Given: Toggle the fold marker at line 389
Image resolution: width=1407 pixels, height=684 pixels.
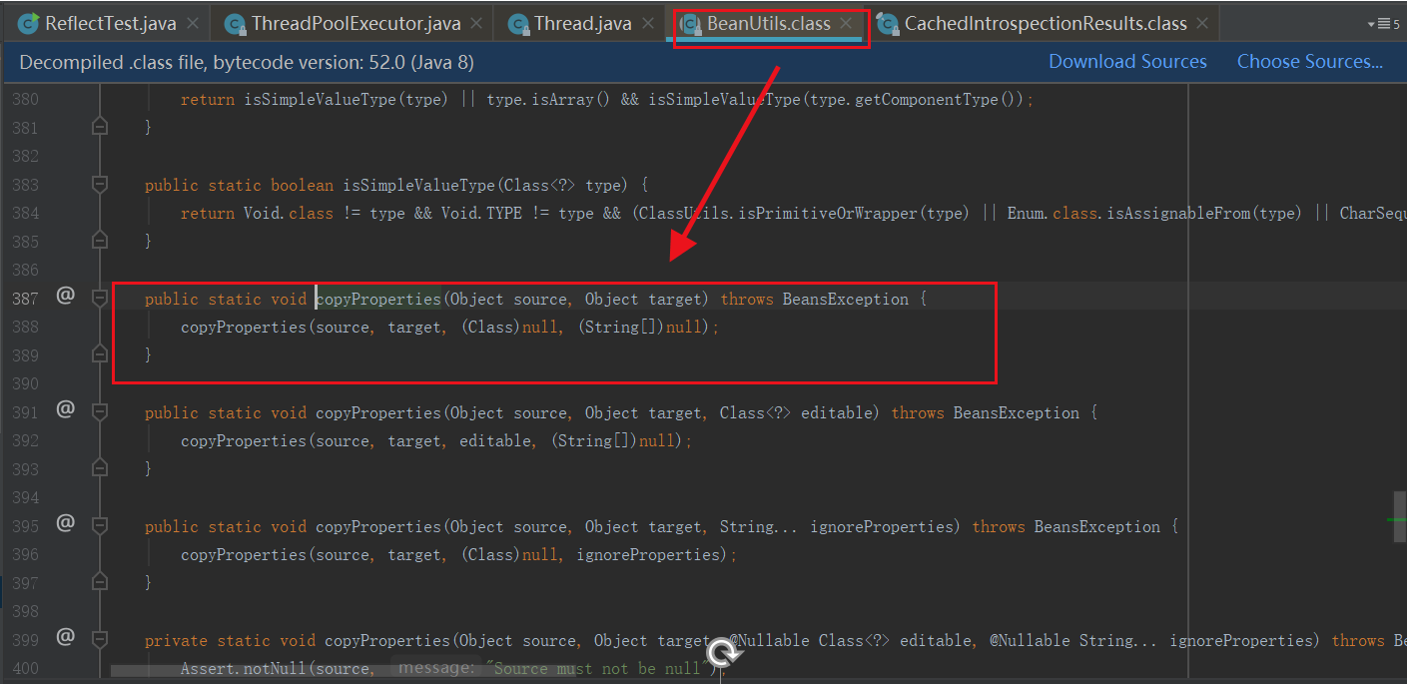Looking at the screenshot, I should click(99, 354).
